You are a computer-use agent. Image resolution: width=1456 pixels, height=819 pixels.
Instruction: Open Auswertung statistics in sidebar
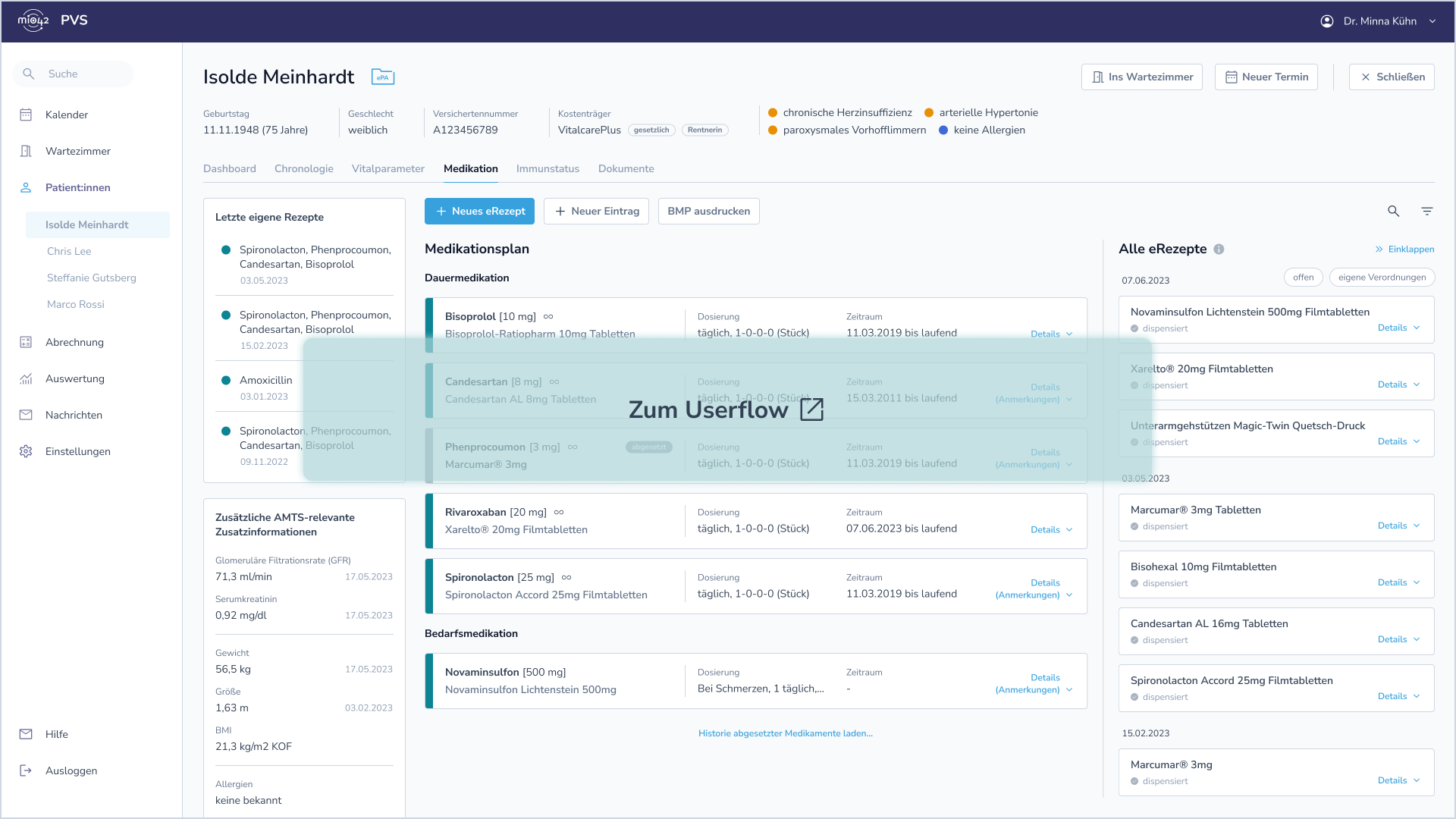point(74,378)
